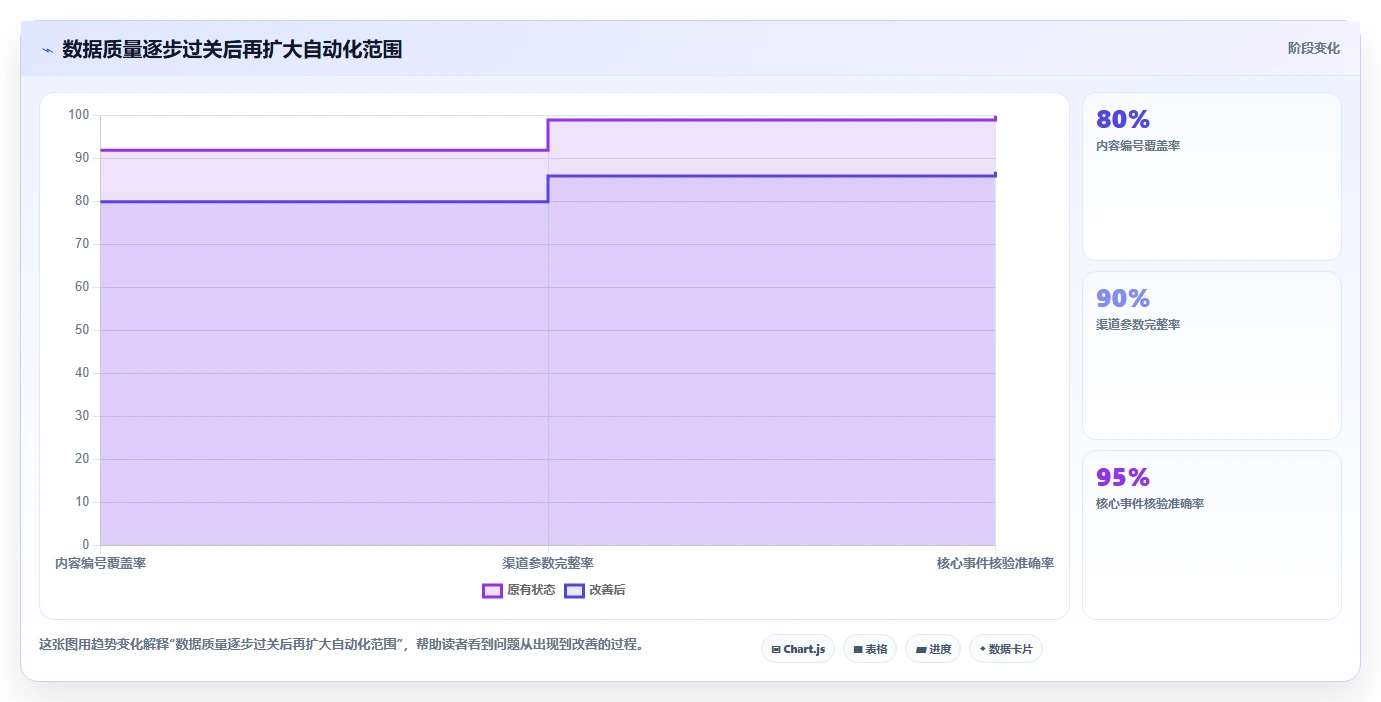Click the 数据卡片 tag pill

1006,649
